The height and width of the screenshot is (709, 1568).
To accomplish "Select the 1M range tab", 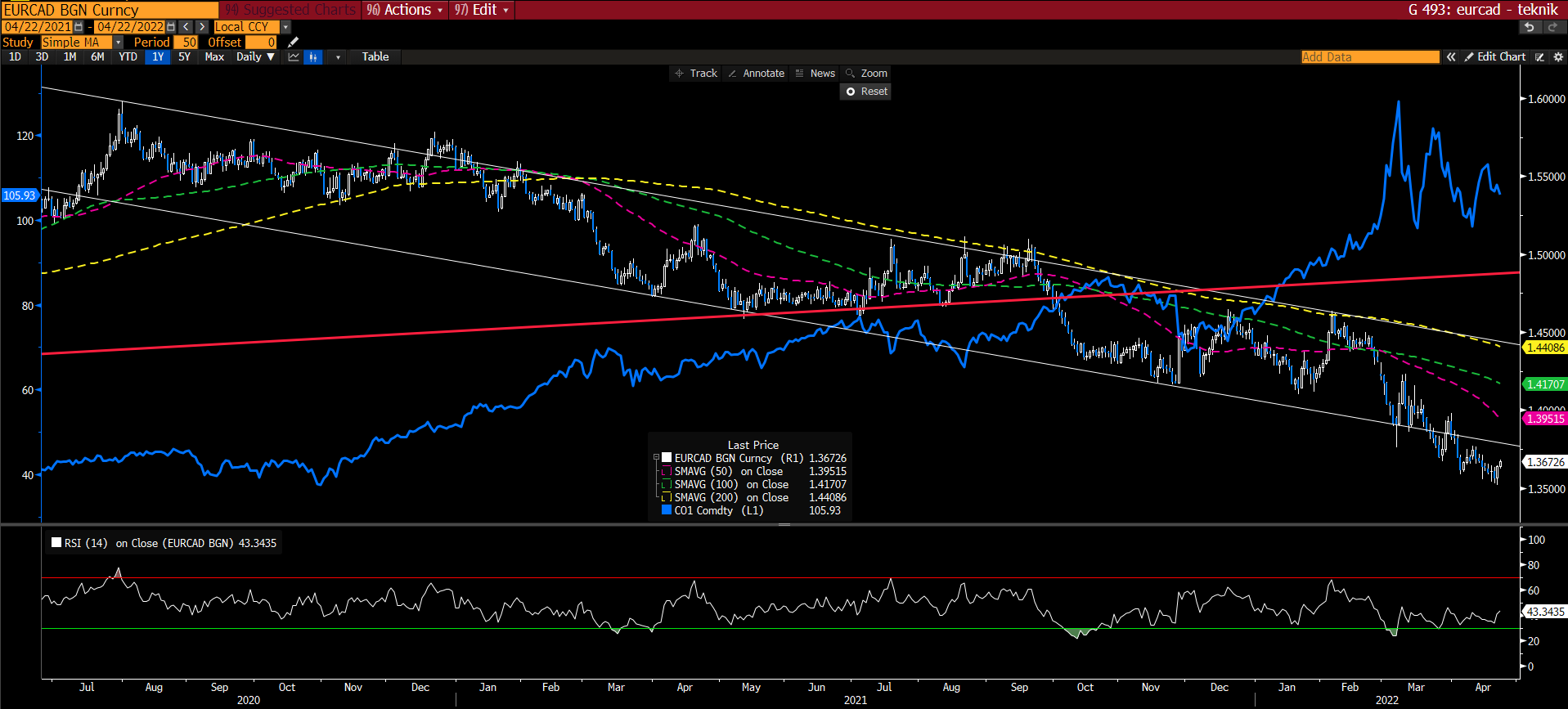I will pyautogui.click(x=70, y=56).
